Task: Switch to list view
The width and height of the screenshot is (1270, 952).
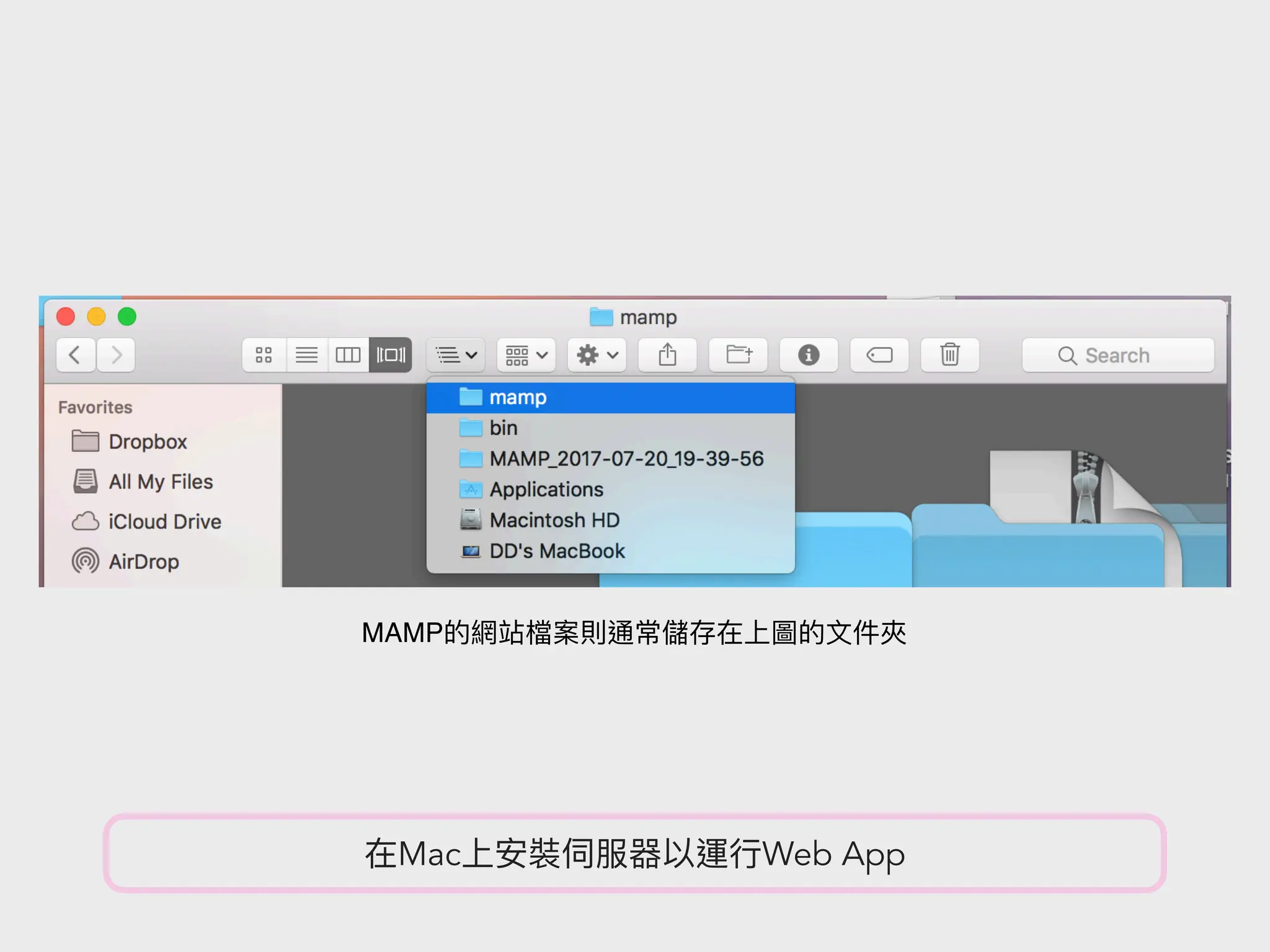Action: click(306, 355)
